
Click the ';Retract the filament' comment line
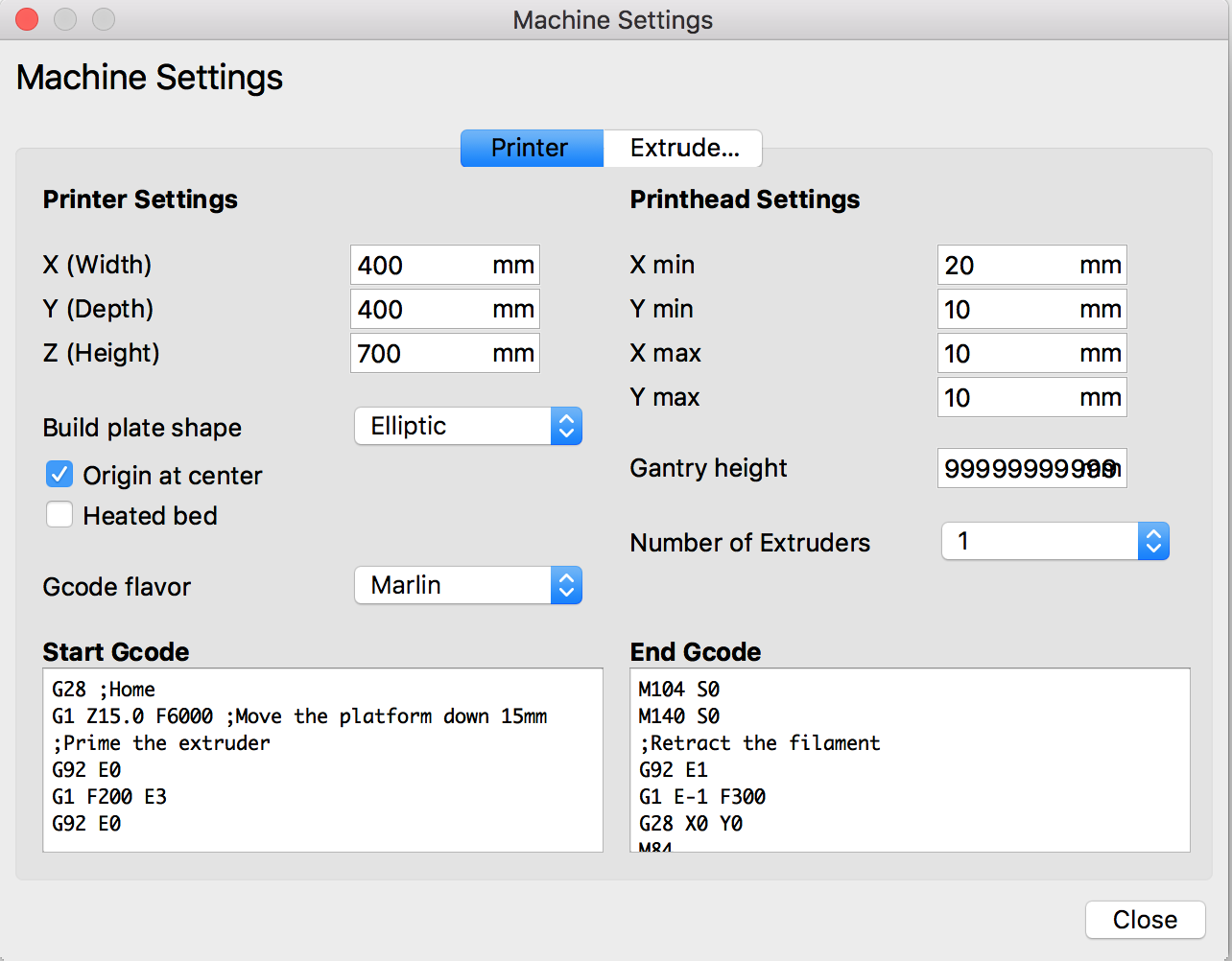760,742
